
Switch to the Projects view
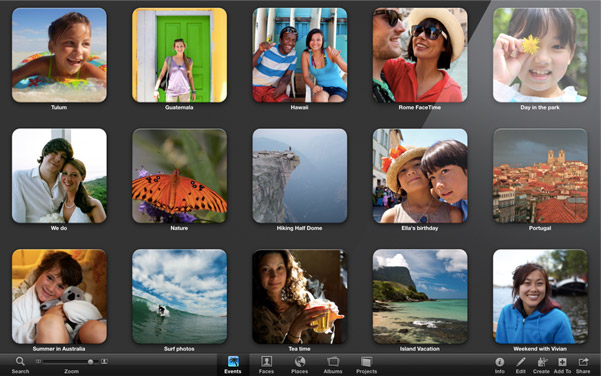pyautogui.click(x=366, y=365)
